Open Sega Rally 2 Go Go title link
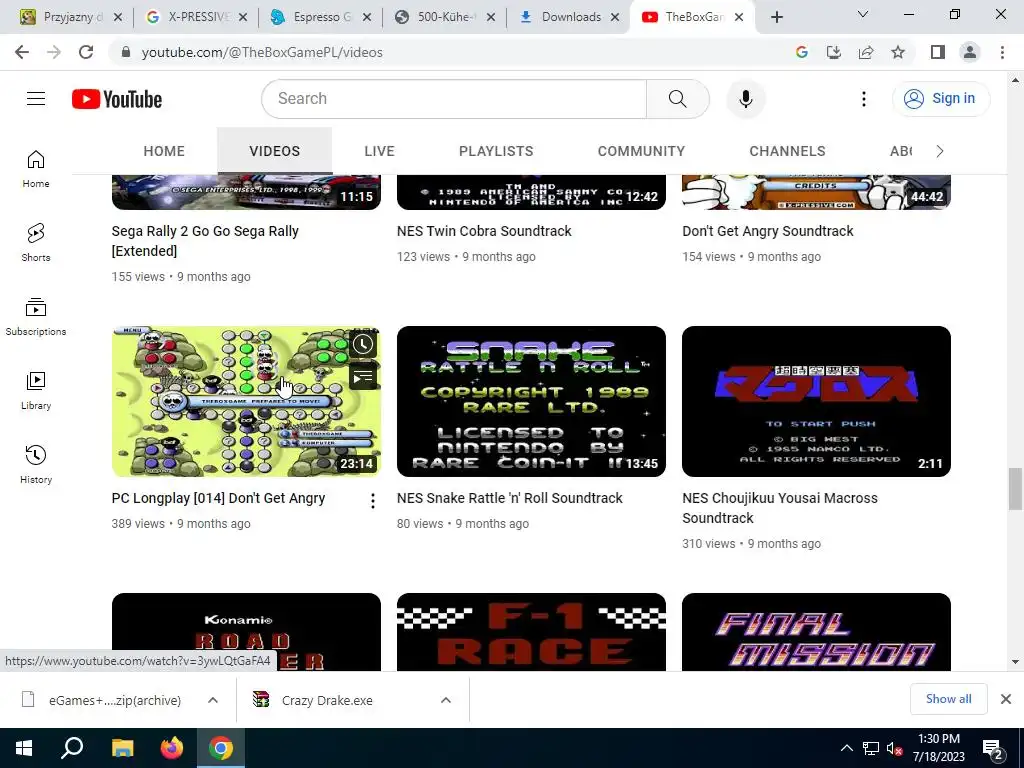The width and height of the screenshot is (1024, 768). [205, 241]
